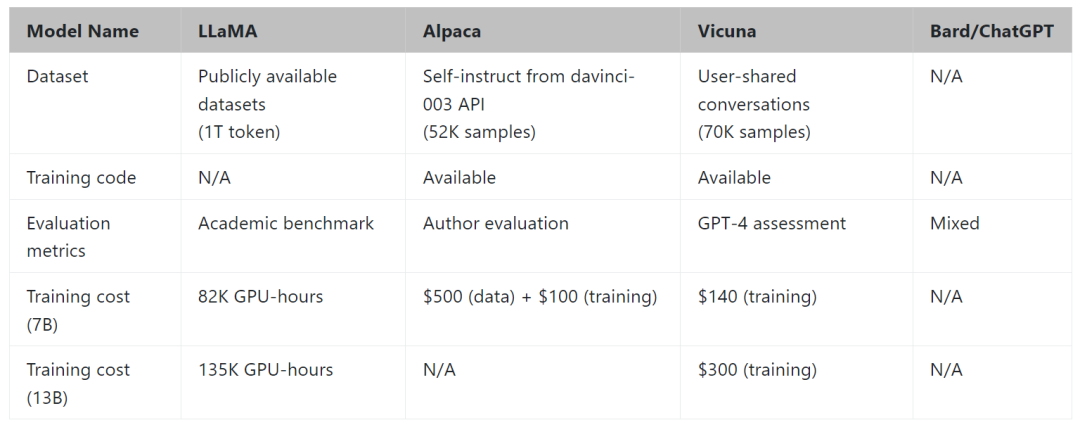Select the $300 (training) cell
The image size is (1080, 425).
point(757,369)
